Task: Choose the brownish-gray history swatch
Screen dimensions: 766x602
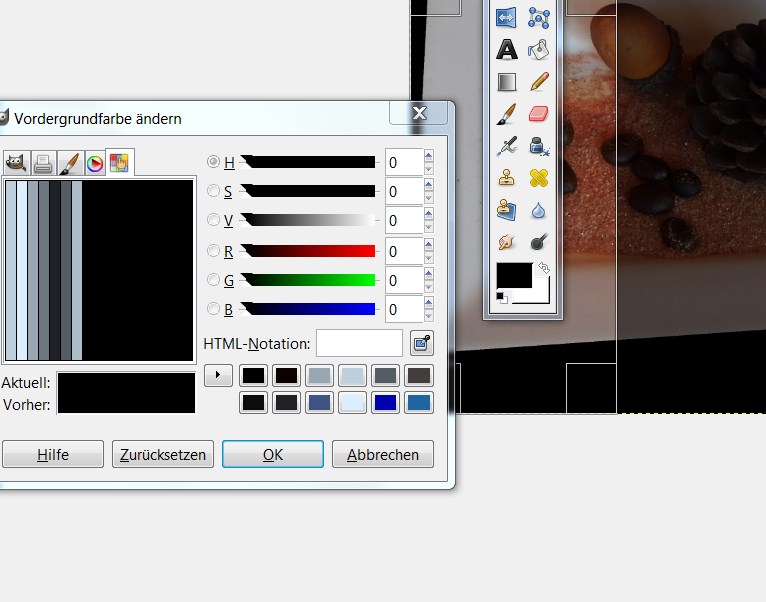Action: pos(419,376)
